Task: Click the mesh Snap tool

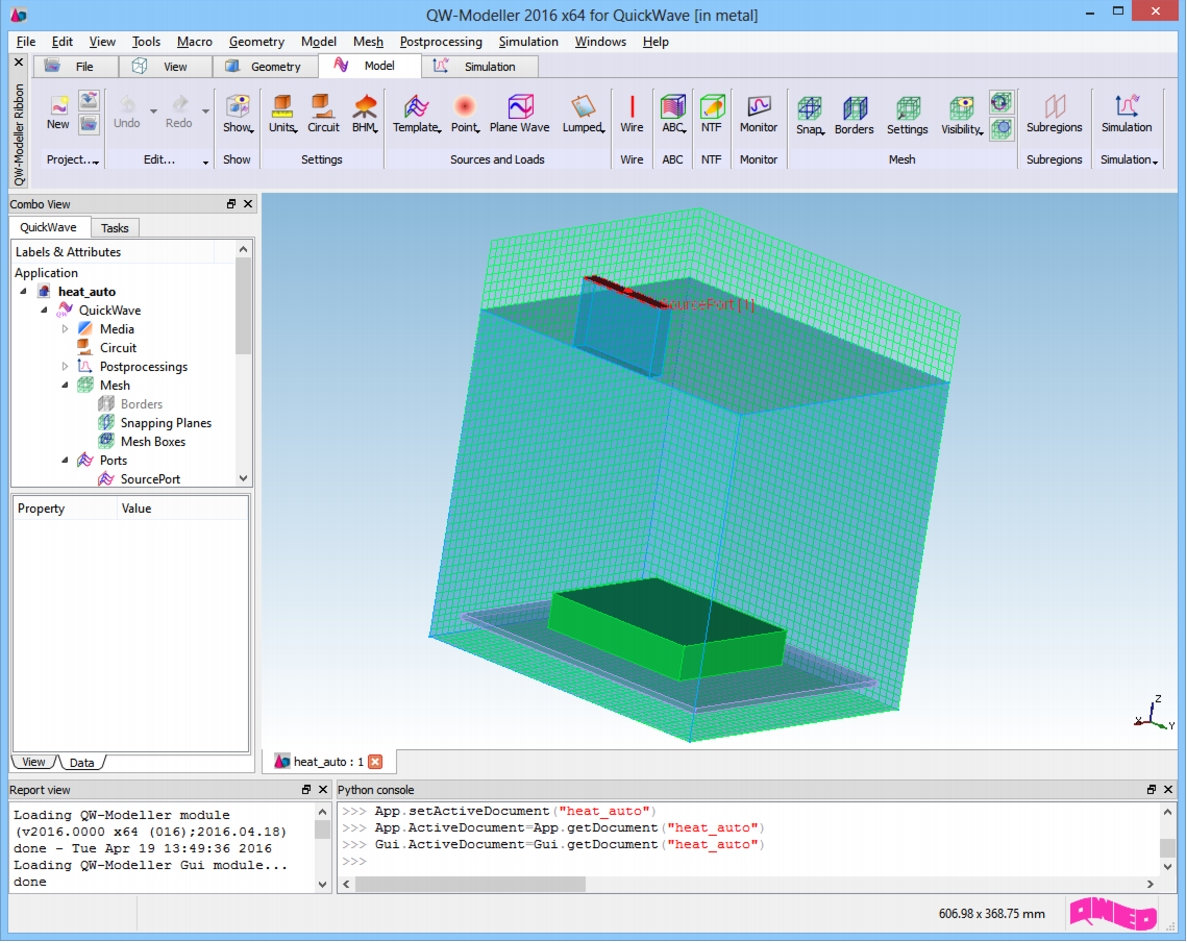Action: click(809, 115)
